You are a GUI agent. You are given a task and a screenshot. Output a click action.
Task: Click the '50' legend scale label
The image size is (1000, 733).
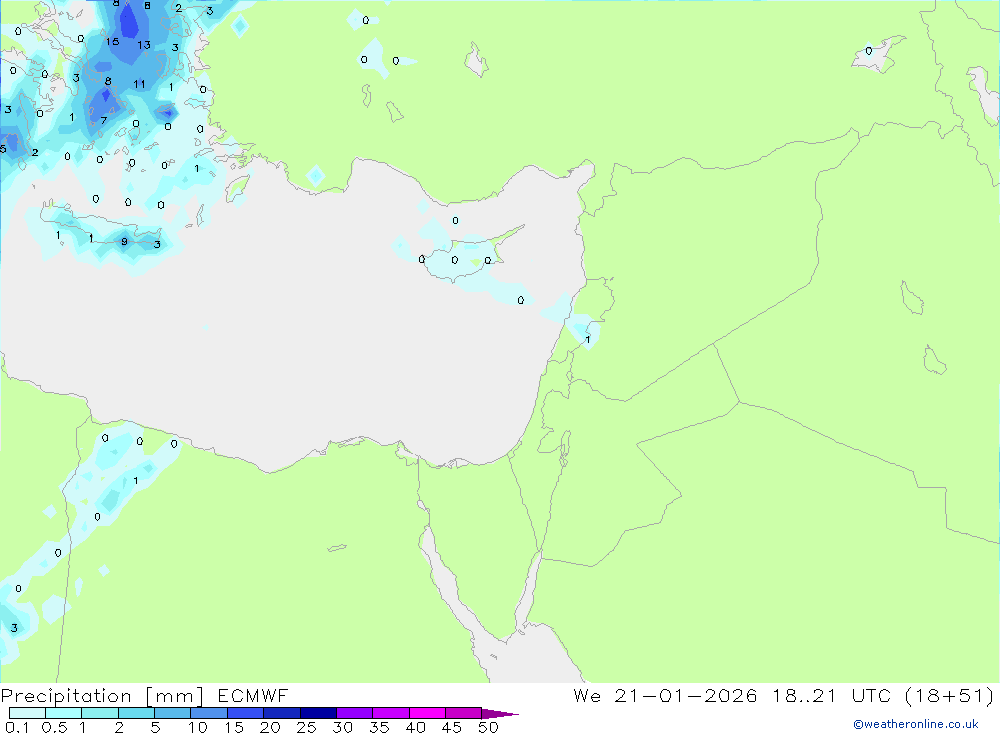point(488,727)
